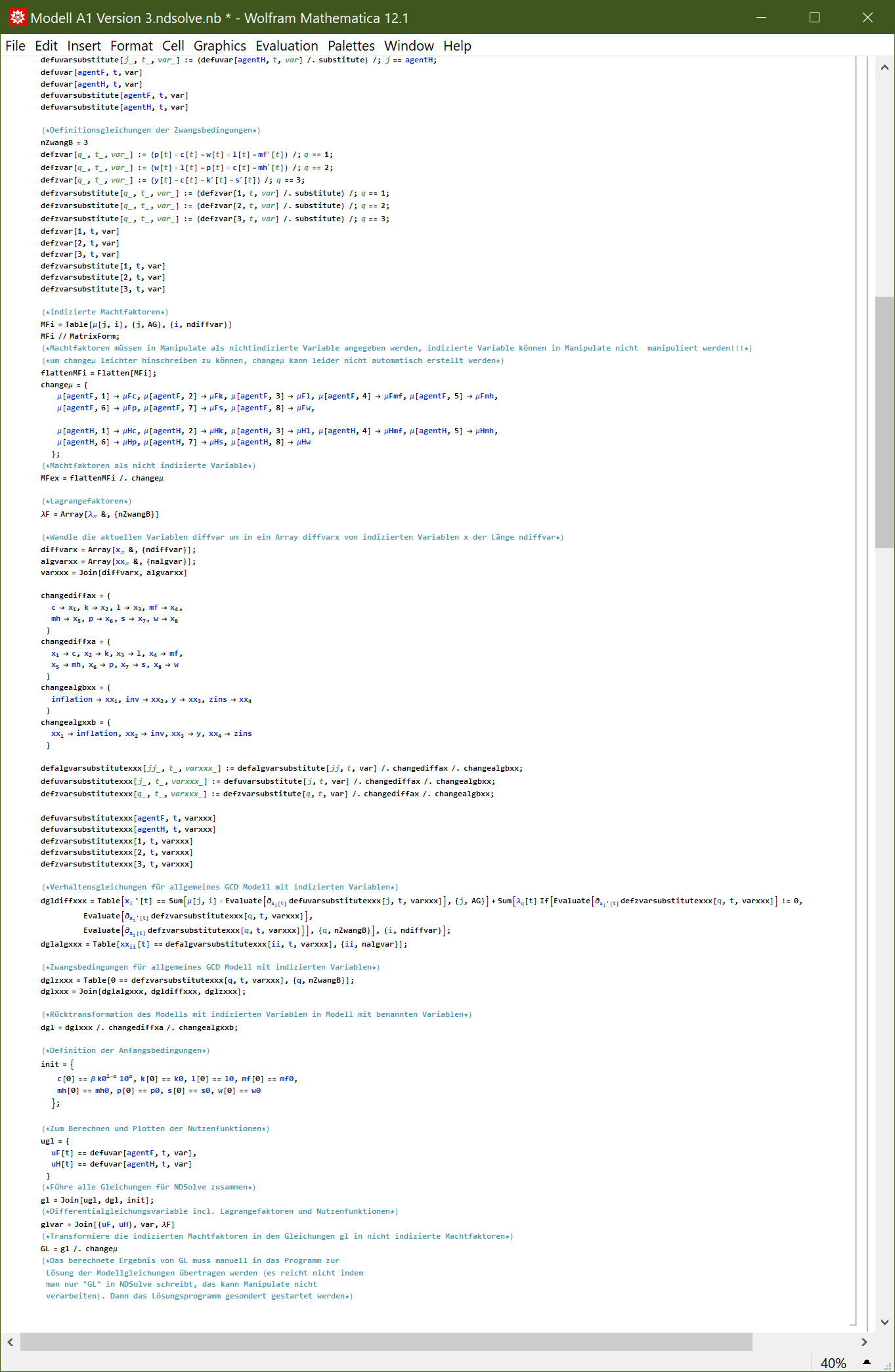Open the Format menu
Image resolution: width=895 pixels, height=1372 pixels.
tap(131, 46)
